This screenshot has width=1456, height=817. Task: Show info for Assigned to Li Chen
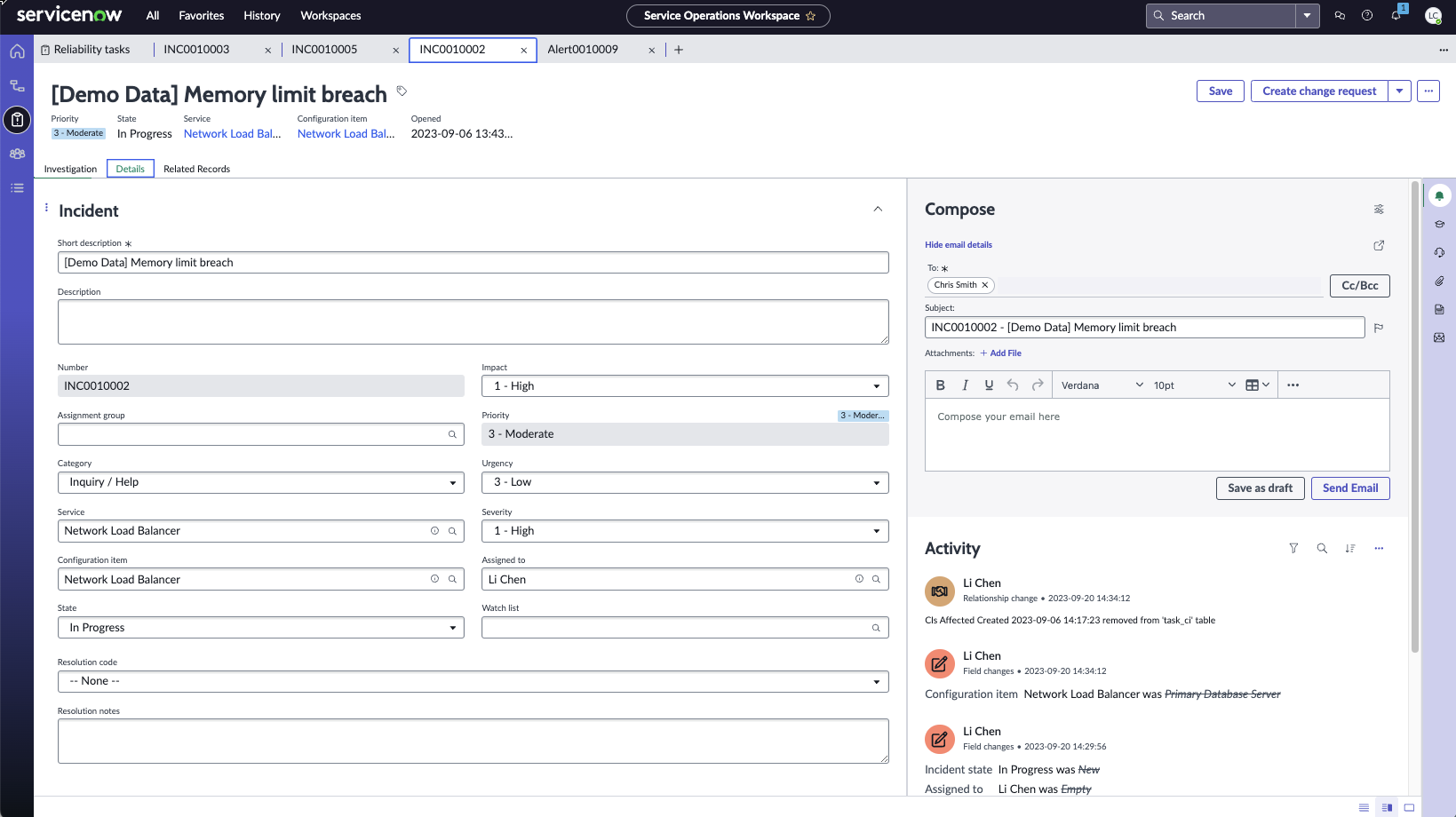(x=859, y=579)
